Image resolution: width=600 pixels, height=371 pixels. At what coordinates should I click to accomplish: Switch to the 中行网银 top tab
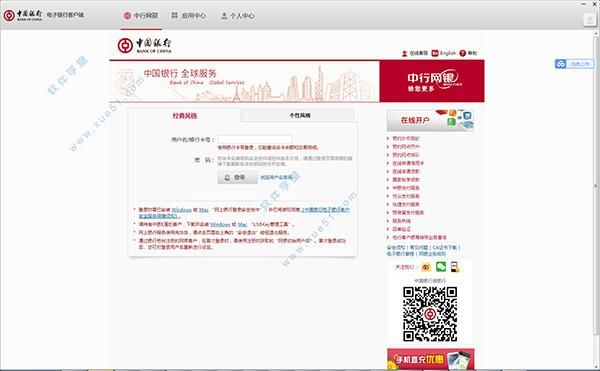141,16
